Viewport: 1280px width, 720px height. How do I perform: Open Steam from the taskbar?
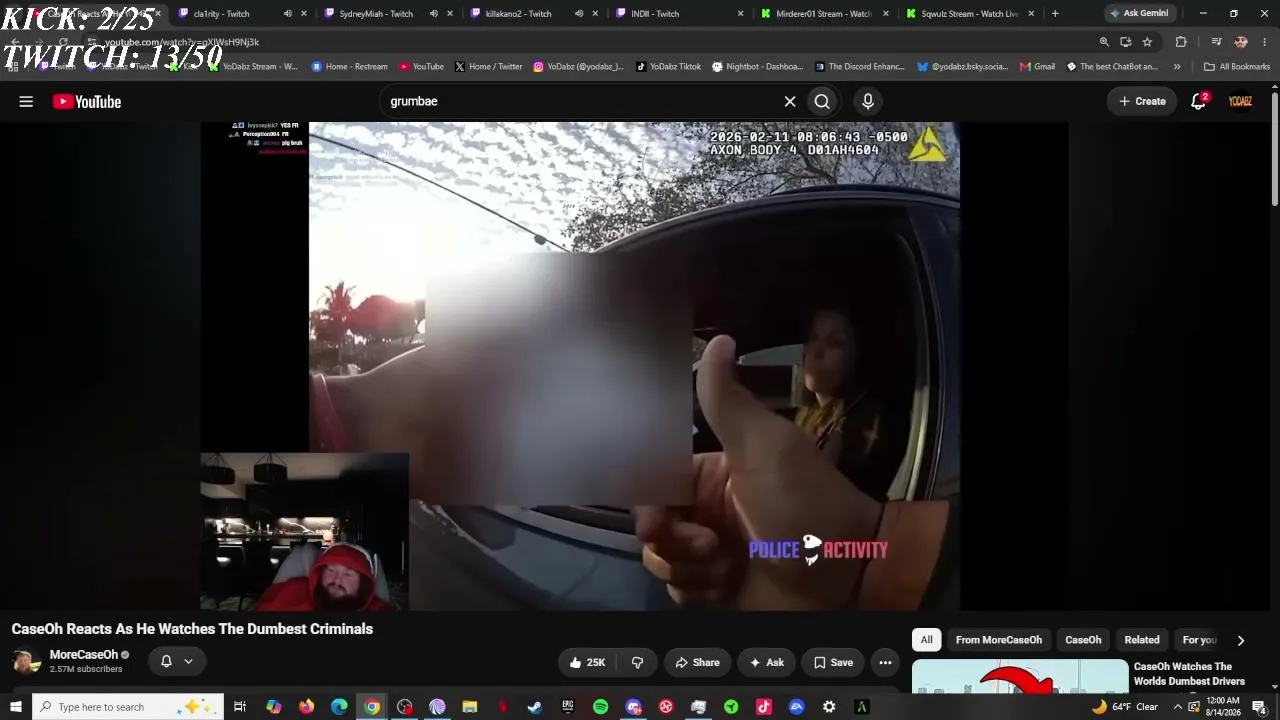(535, 707)
